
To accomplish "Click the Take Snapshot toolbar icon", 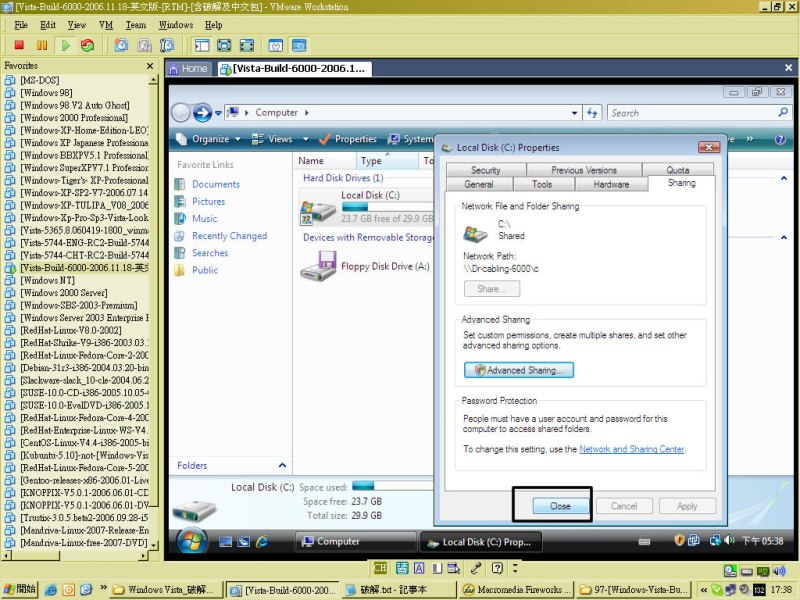I will pyautogui.click(x=121, y=45).
